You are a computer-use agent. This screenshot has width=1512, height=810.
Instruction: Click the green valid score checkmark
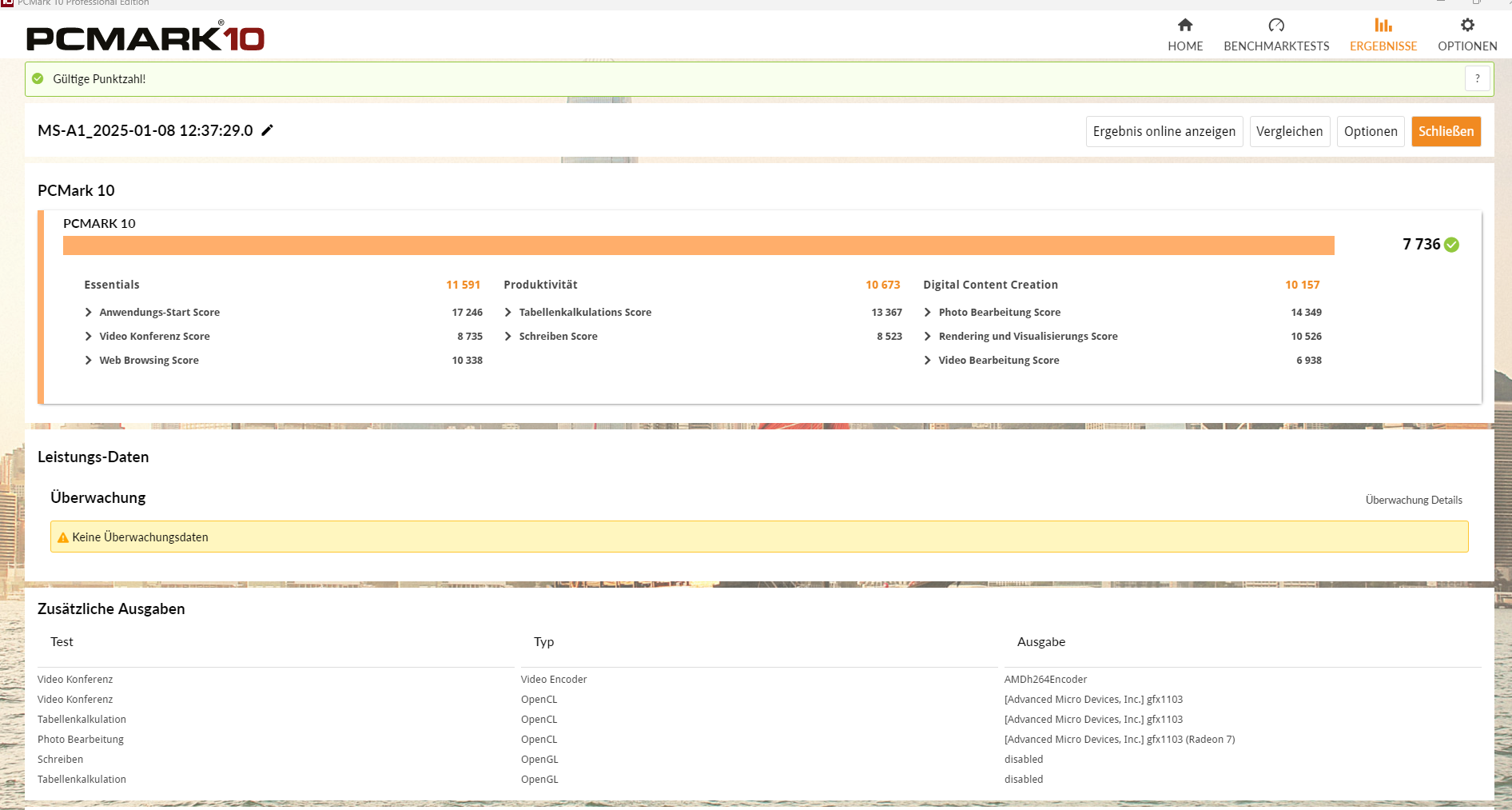click(38, 78)
